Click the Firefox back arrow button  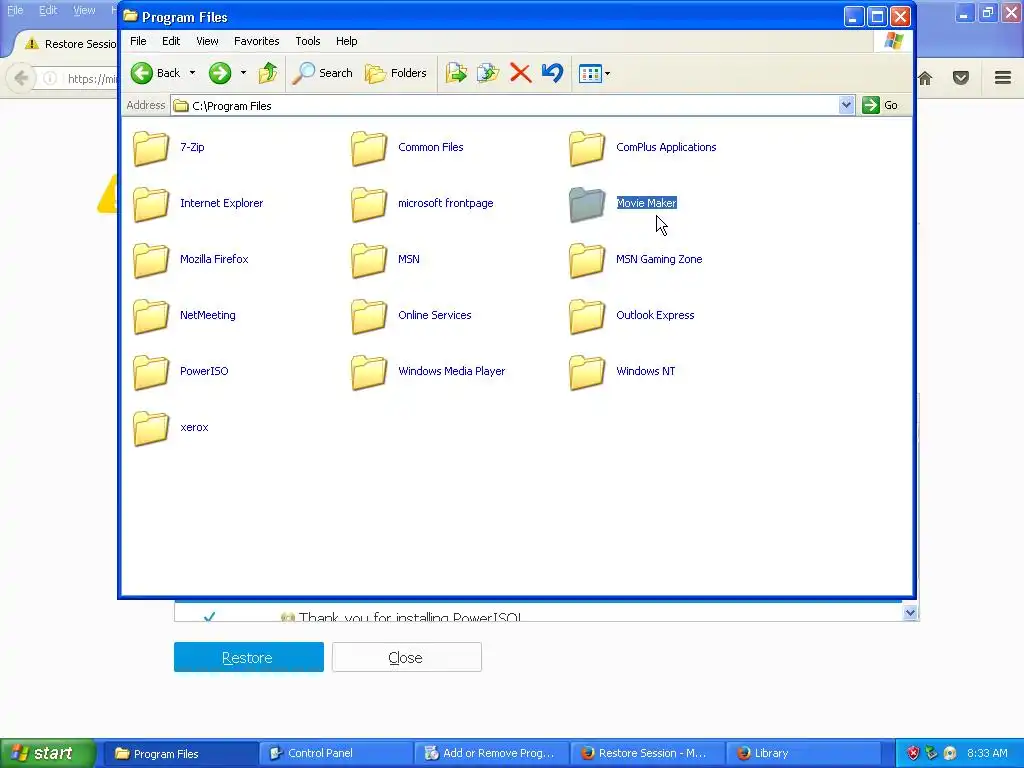21,78
